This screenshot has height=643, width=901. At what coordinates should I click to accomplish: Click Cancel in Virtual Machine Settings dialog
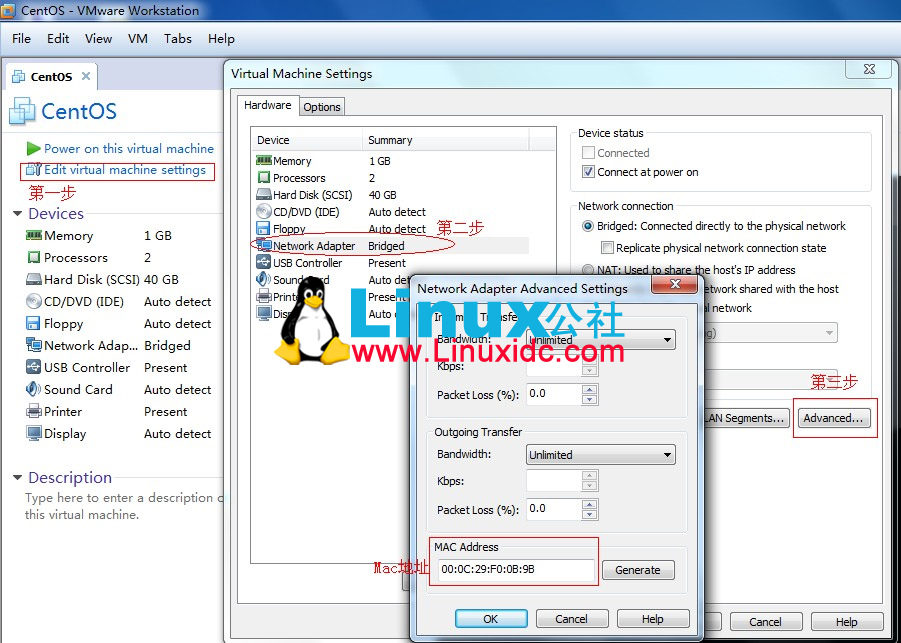click(x=765, y=622)
